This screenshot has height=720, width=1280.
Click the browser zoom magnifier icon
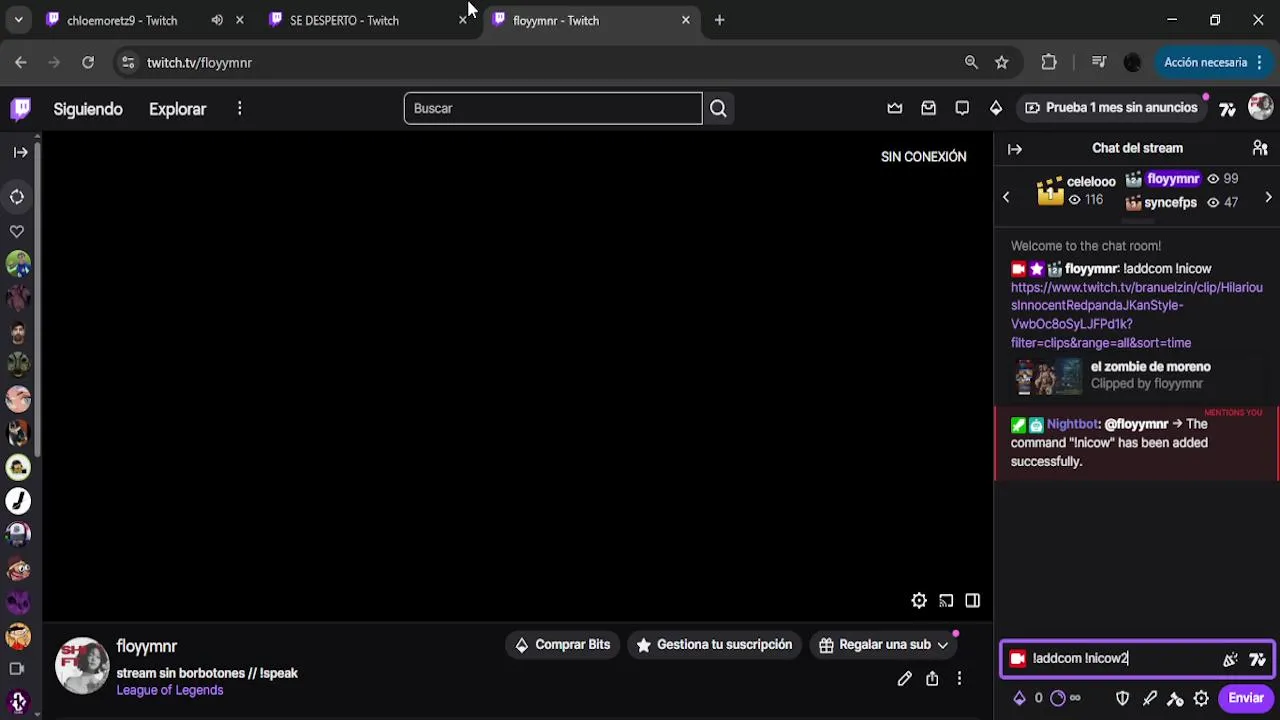(x=971, y=62)
